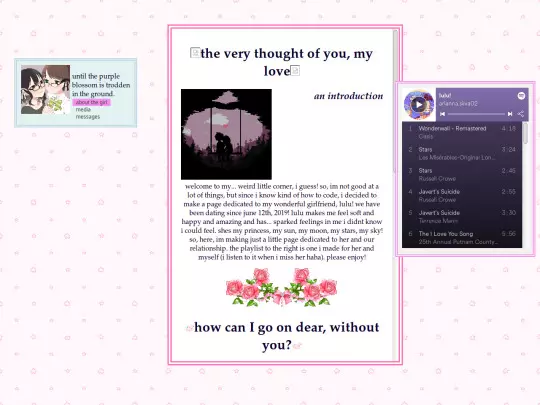Image resolution: width=540 pixels, height=405 pixels.
Task: Click the small icon after 'you?'
Action: (297, 345)
